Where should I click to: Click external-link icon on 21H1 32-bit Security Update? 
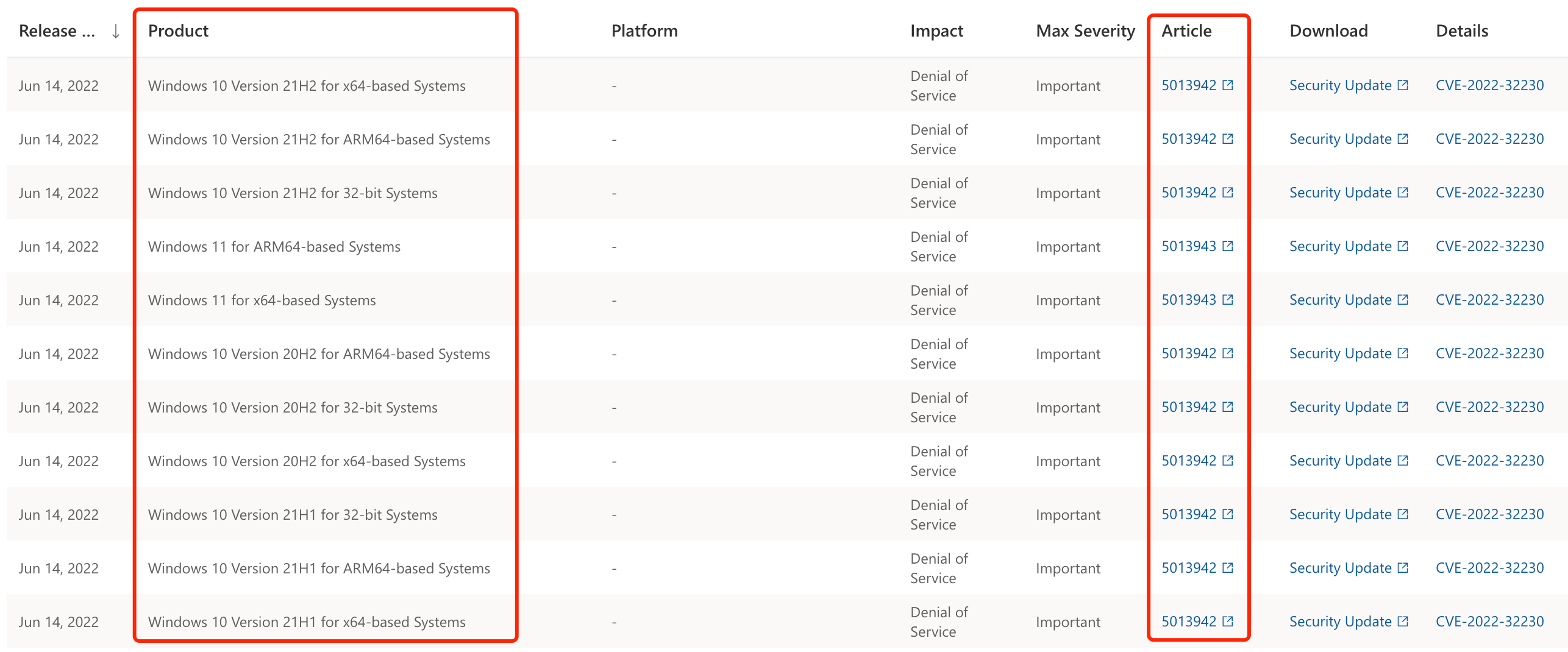pos(1403,514)
